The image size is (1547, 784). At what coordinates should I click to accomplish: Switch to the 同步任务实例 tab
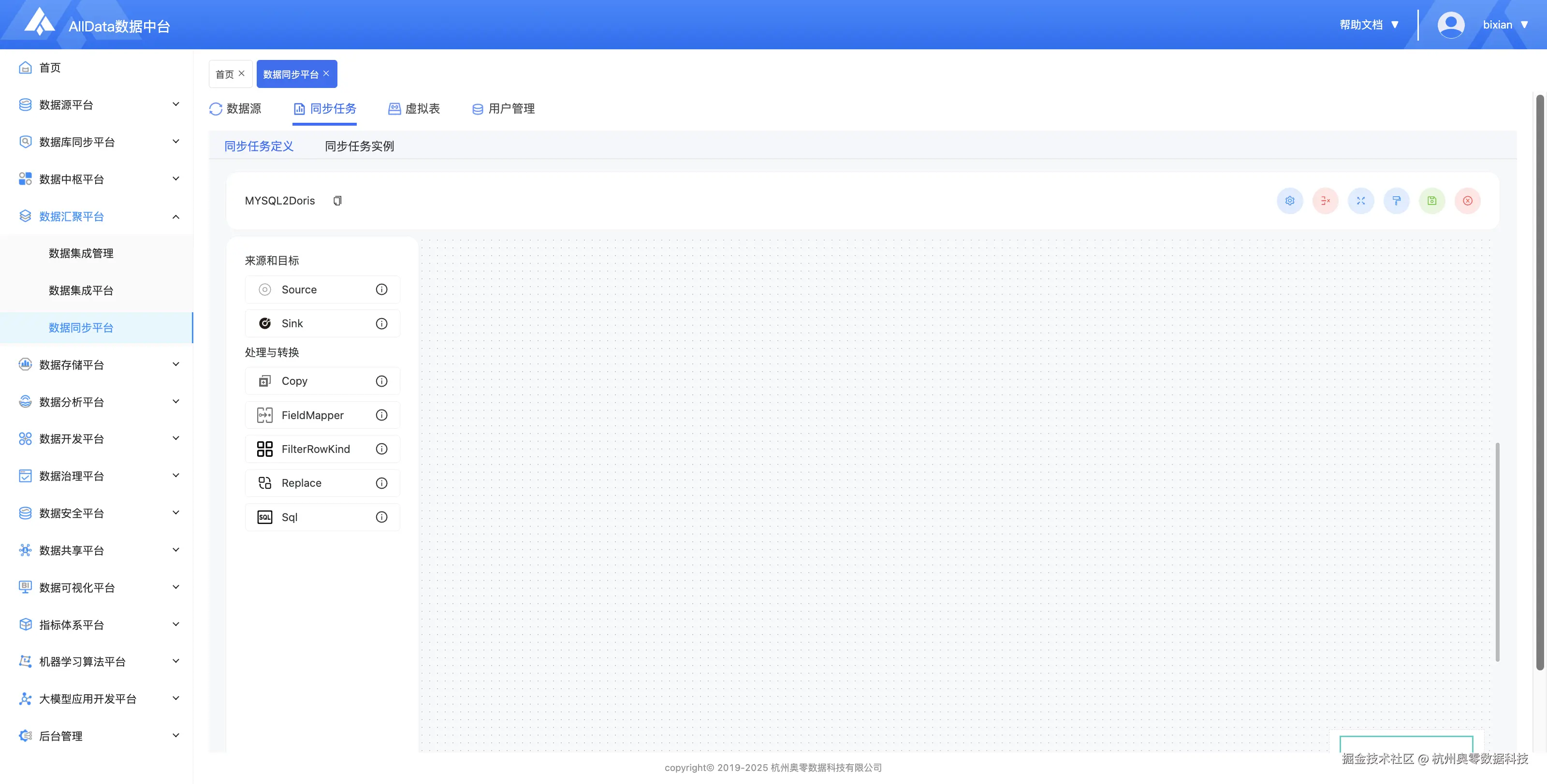(359, 146)
